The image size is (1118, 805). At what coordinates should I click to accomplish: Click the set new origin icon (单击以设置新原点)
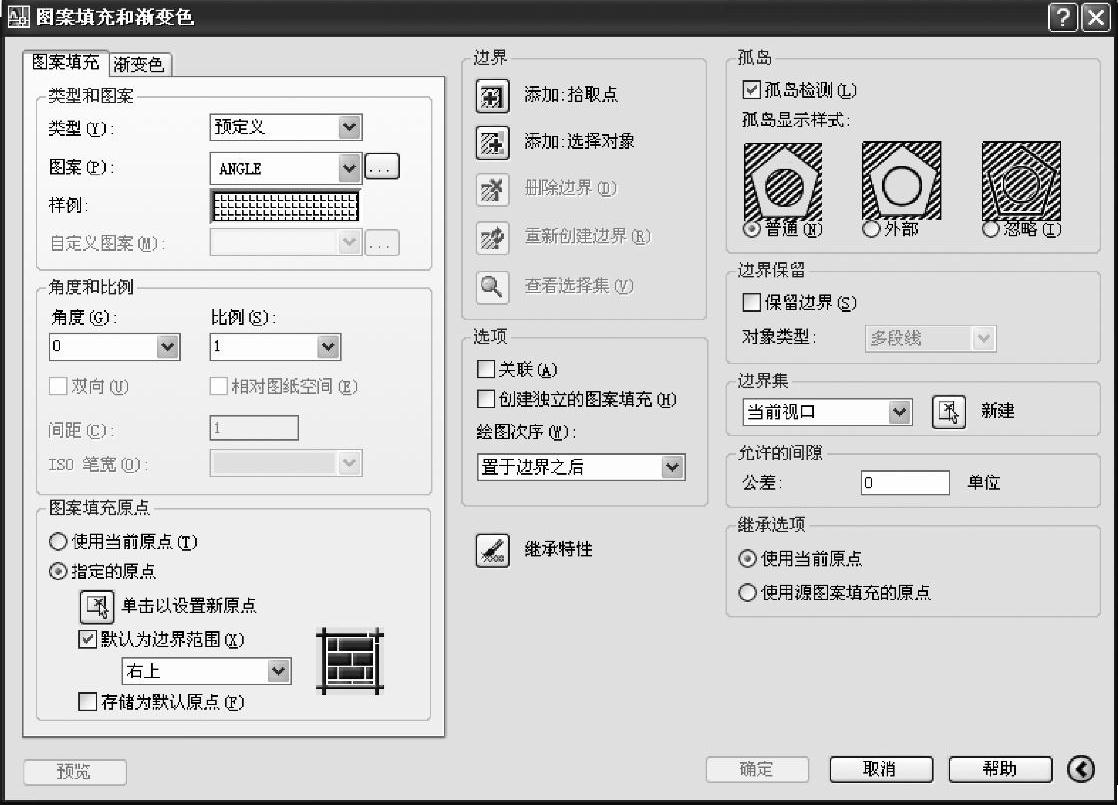click(x=96, y=607)
